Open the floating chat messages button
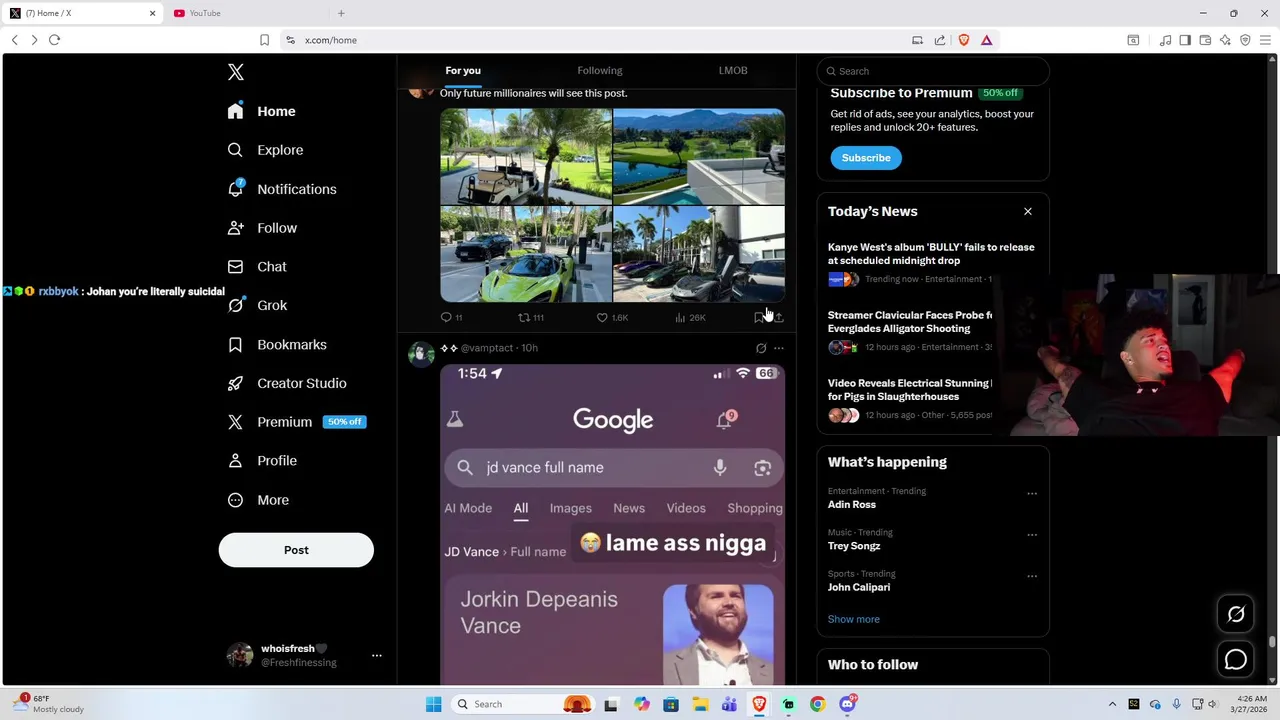 pyautogui.click(x=1236, y=660)
